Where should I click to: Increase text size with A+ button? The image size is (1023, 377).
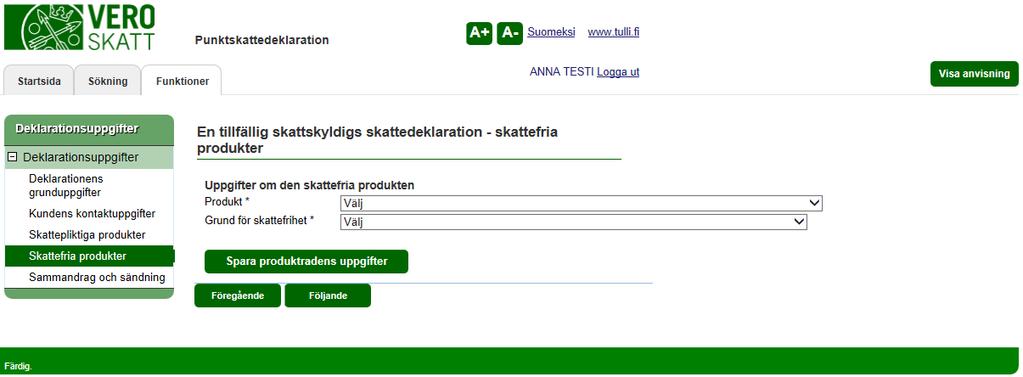tap(479, 33)
